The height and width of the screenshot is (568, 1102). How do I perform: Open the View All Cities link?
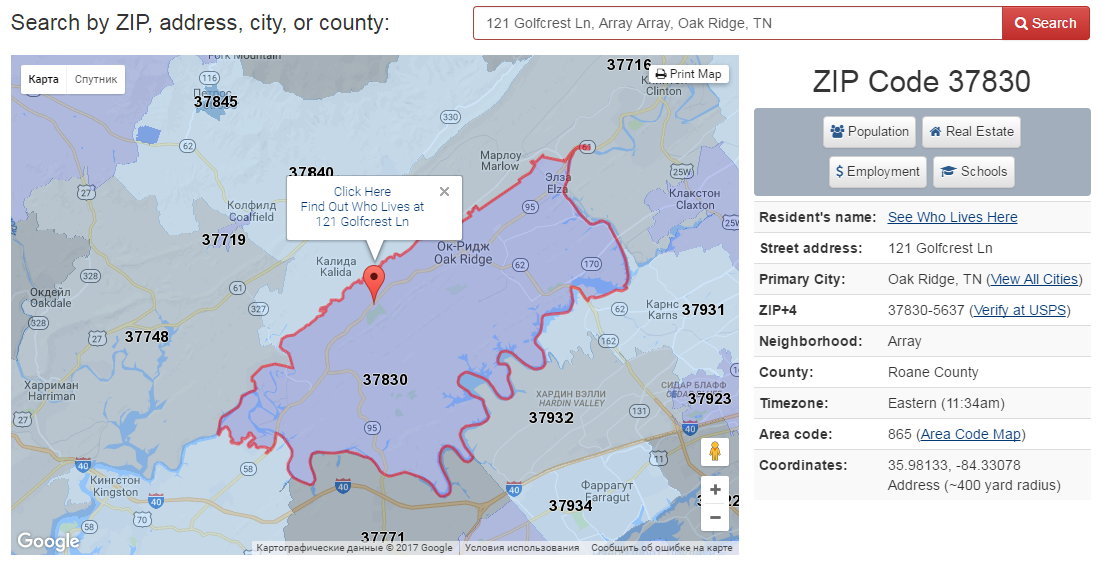click(x=1034, y=279)
